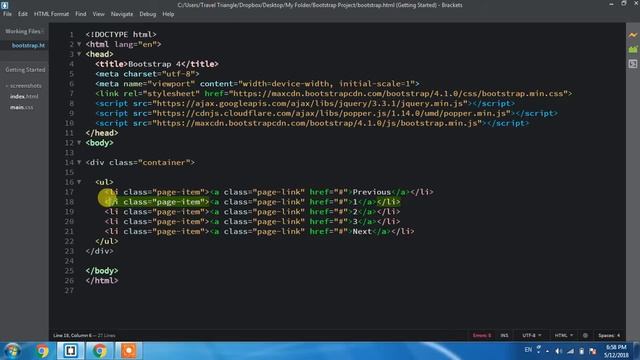Open the HTML Format menu
This screenshot has width=640, height=360.
coord(51,14)
